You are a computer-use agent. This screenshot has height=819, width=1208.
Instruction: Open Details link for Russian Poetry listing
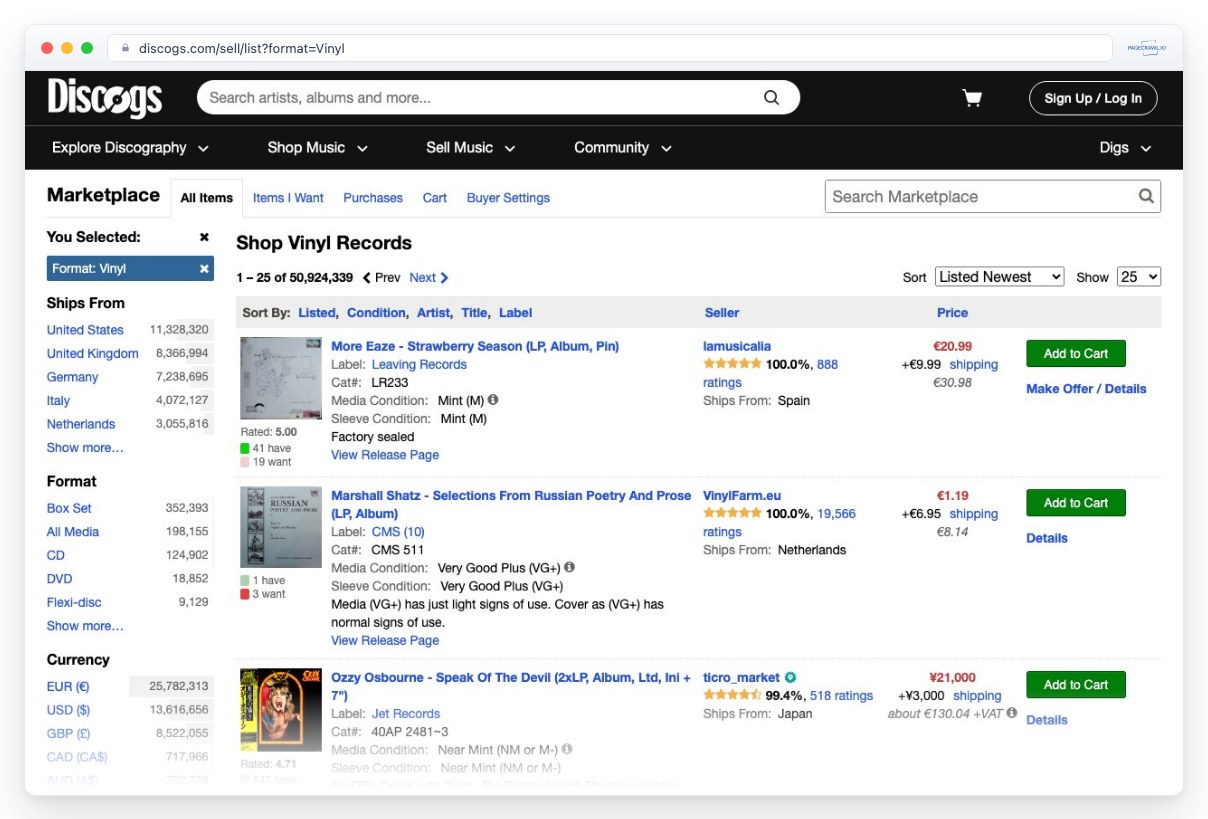pos(1047,538)
